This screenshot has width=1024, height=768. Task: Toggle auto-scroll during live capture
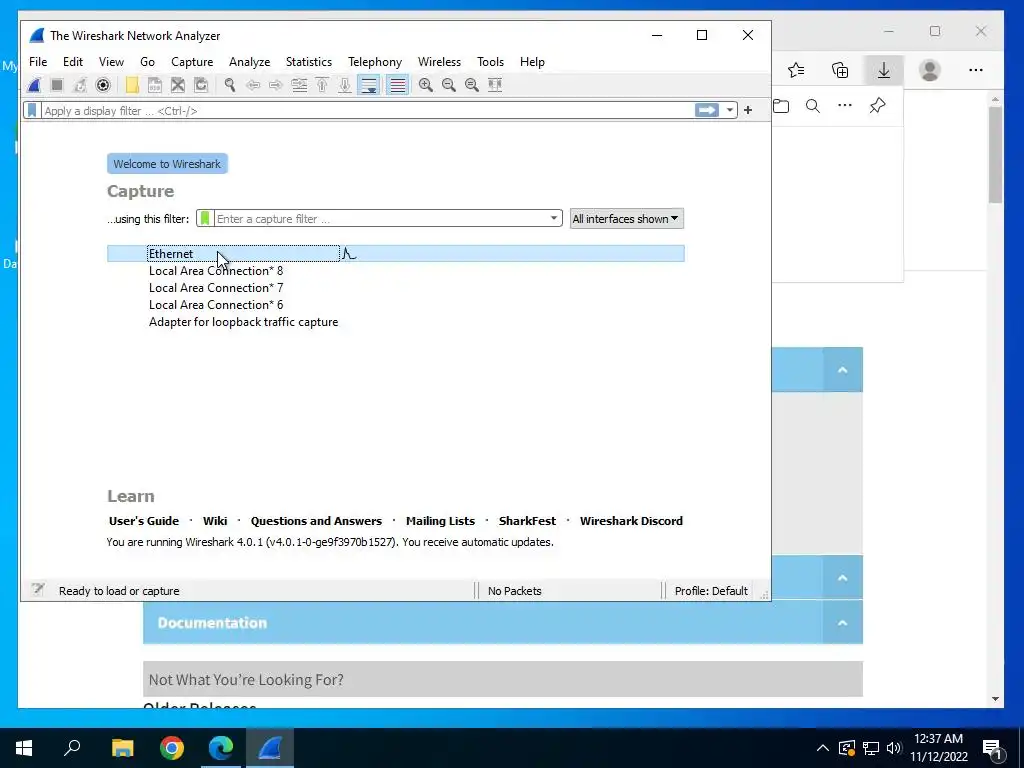click(x=369, y=85)
